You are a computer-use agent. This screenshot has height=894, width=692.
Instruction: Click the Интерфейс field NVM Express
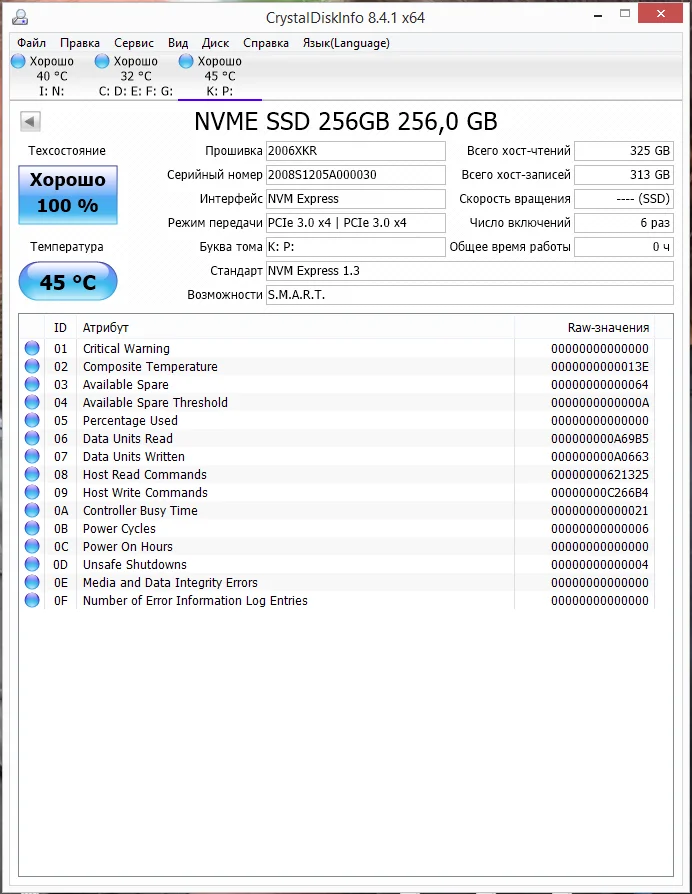click(356, 199)
